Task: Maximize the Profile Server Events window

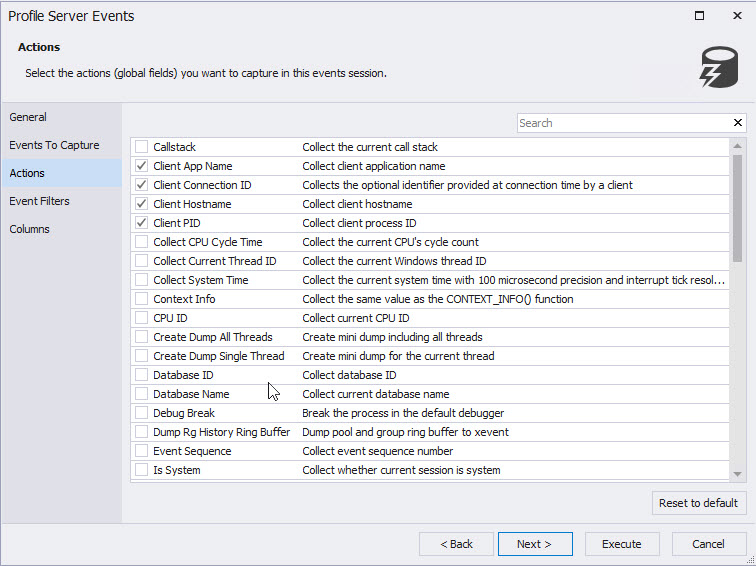Action: [699, 16]
